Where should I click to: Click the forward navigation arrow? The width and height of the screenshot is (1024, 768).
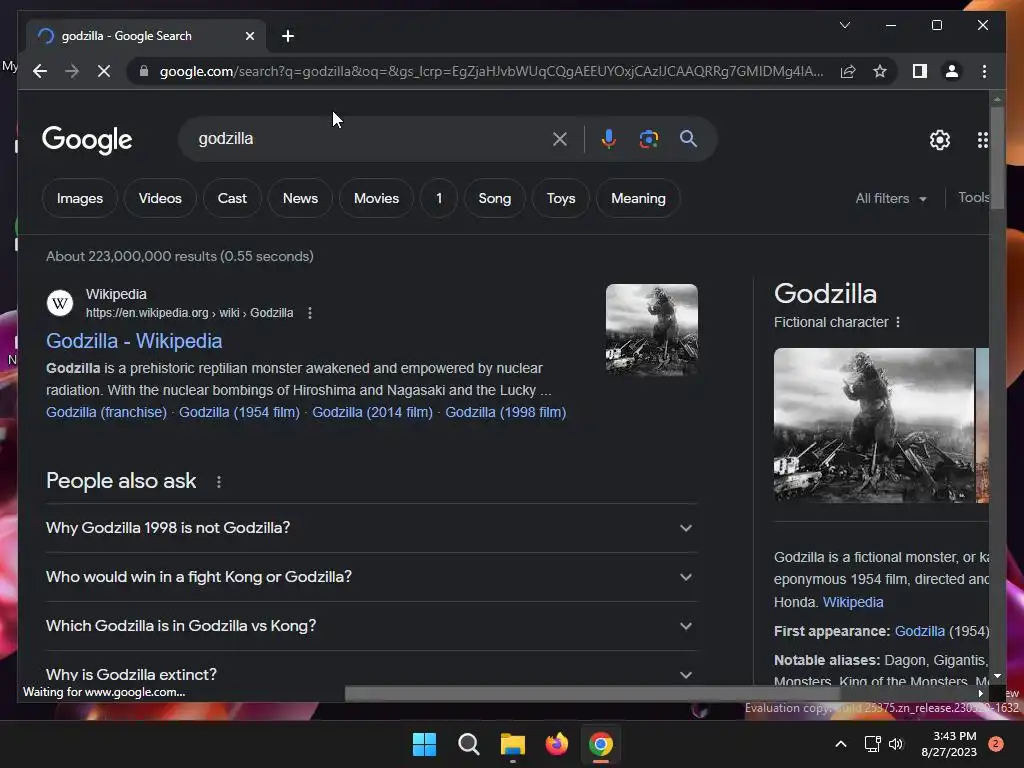point(72,71)
